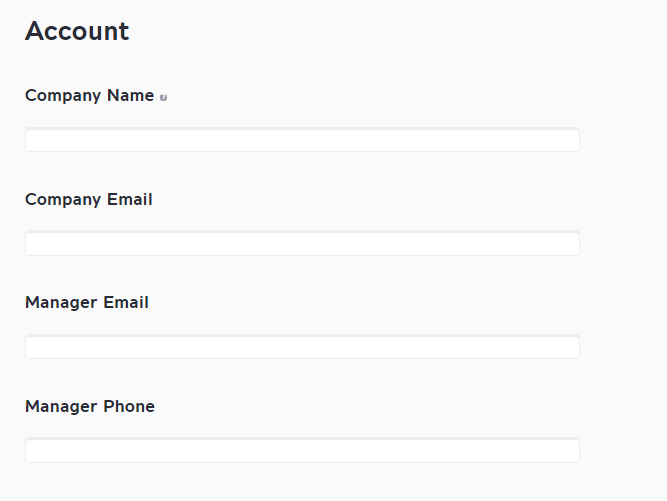
Task: Select the Manager Email label text
Action: tap(87, 303)
